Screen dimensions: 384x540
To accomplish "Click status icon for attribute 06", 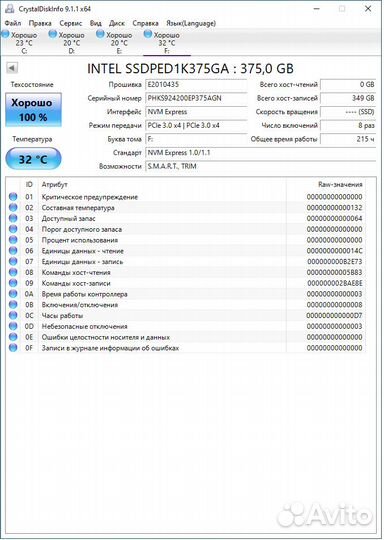I will point(13,251).
